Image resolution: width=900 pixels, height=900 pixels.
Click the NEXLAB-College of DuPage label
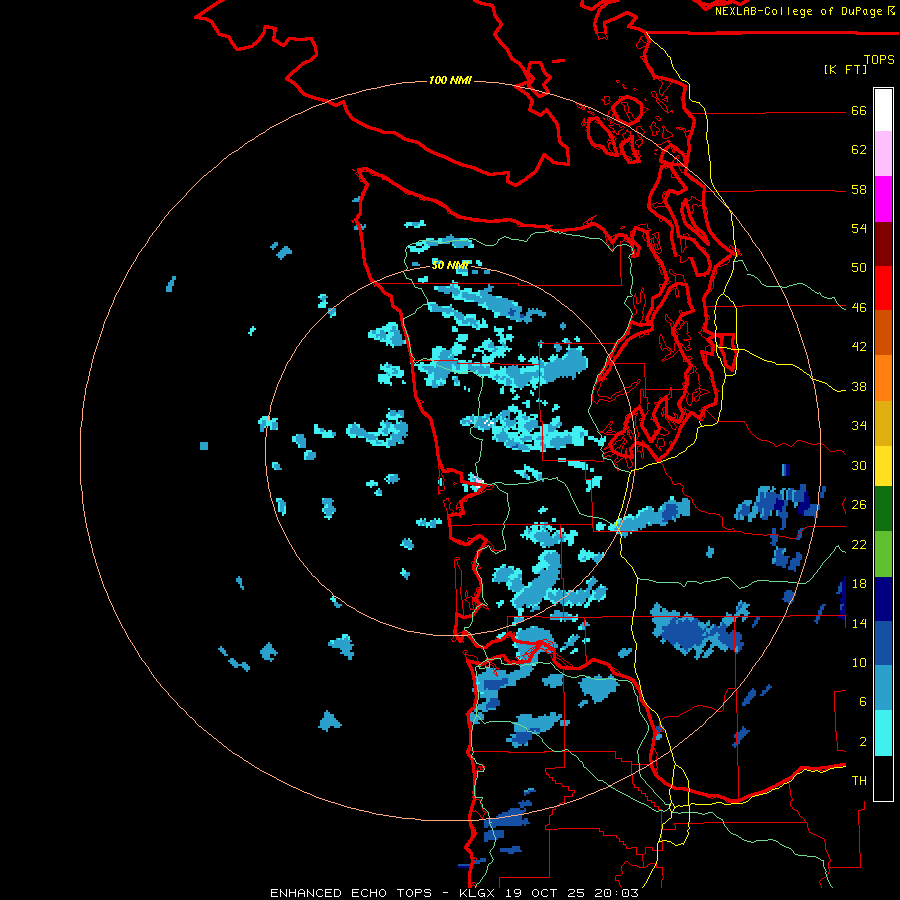pyautogui.click(x=800, y=11)
